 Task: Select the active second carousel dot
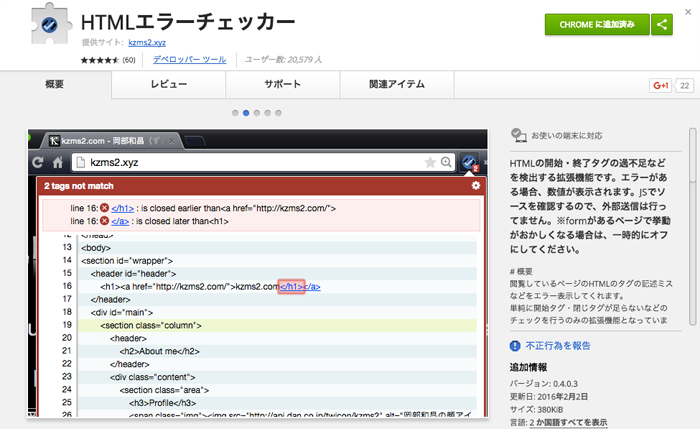246,113
